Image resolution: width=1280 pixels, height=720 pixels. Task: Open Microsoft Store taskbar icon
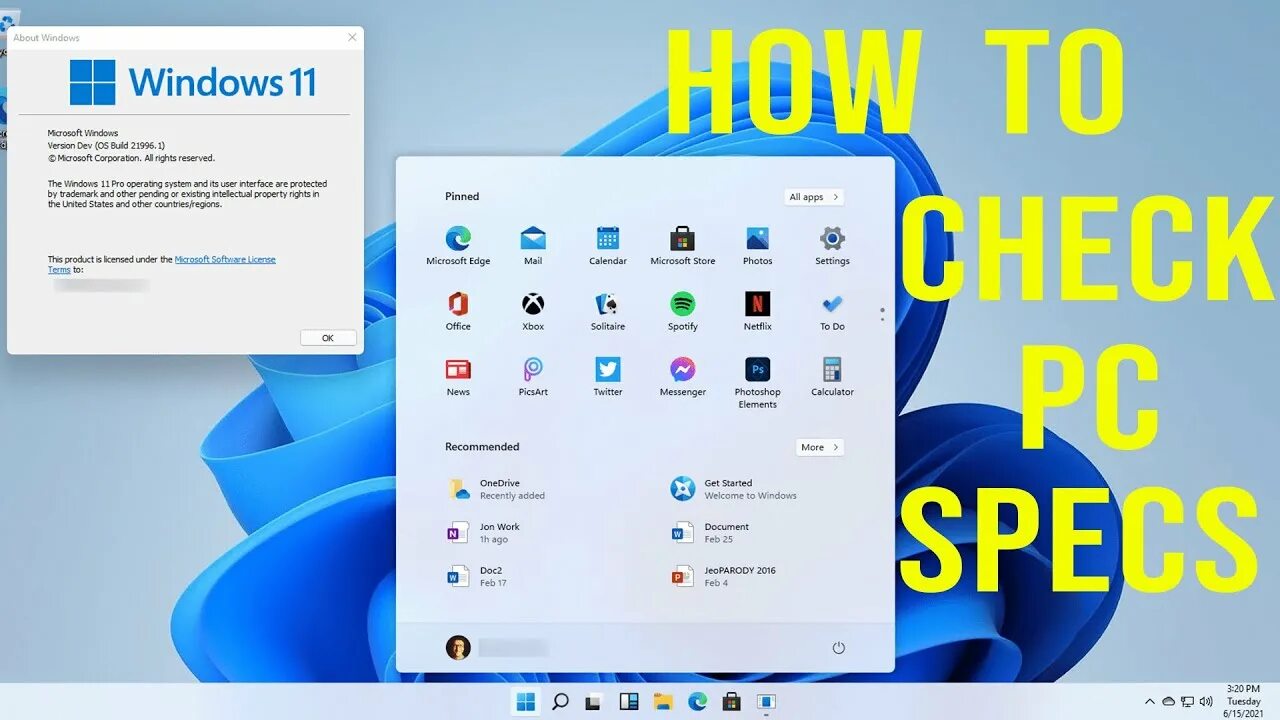pyautogui.click(x=731, y=702)
